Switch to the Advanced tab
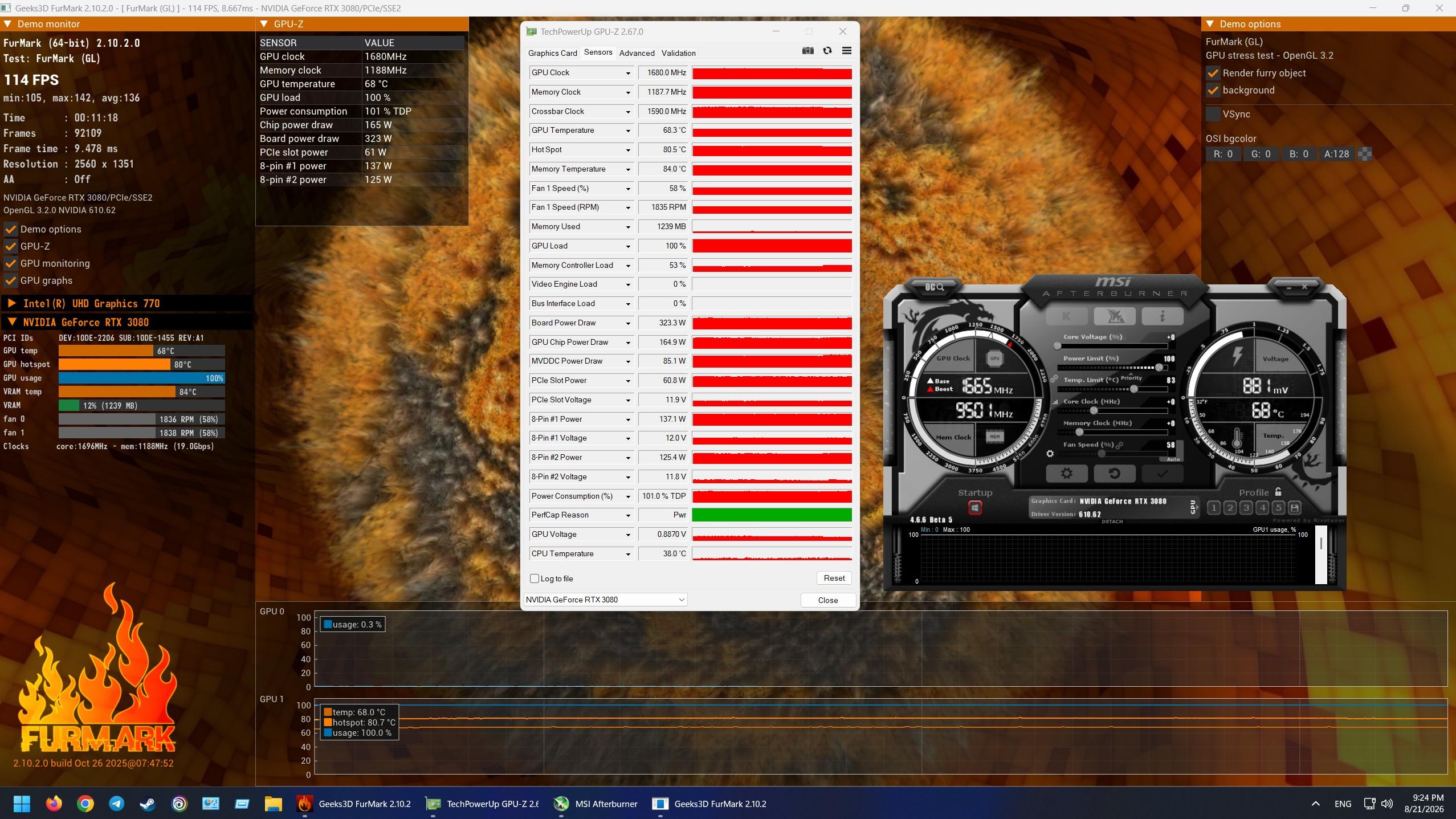This screenshot has height=819, width=1456. coord(637,53)
